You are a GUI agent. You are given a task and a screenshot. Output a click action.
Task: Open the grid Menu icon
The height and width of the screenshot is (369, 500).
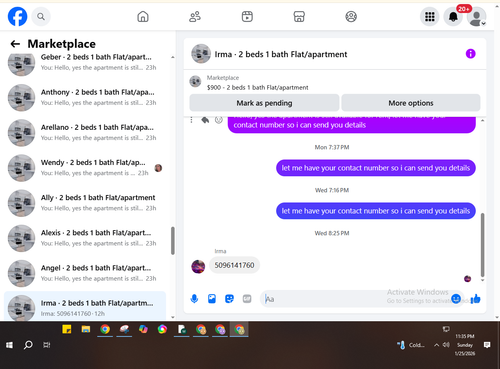[x=430, y=16]
